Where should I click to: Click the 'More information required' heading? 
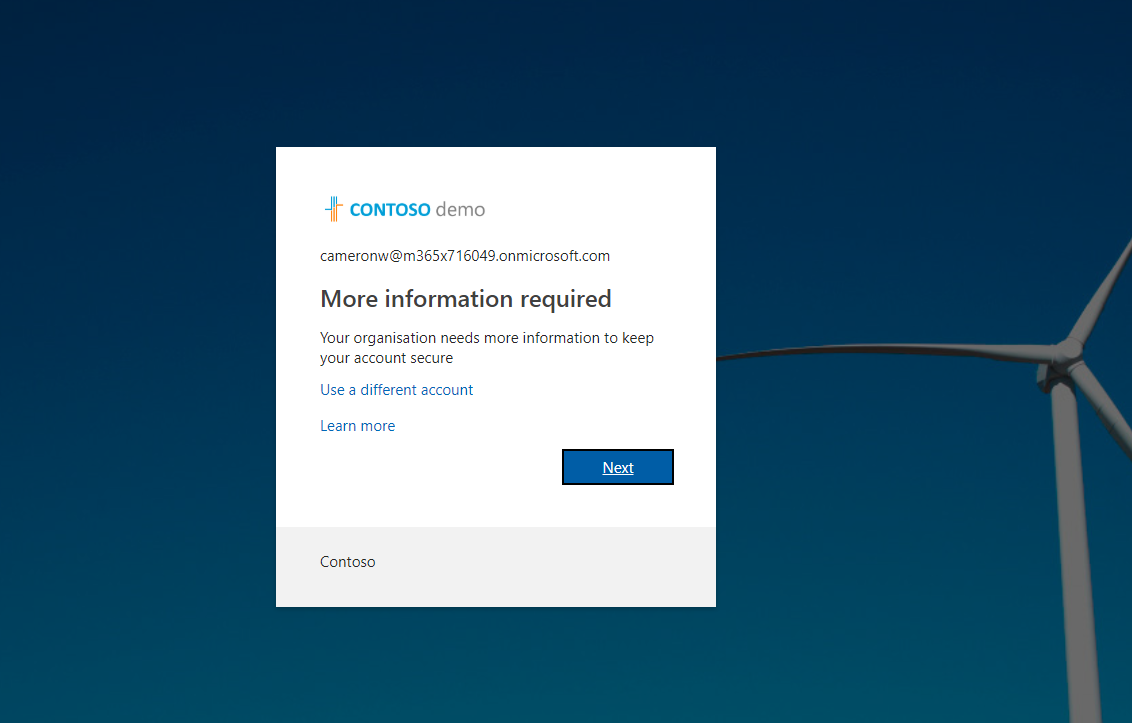pos(466,299)
